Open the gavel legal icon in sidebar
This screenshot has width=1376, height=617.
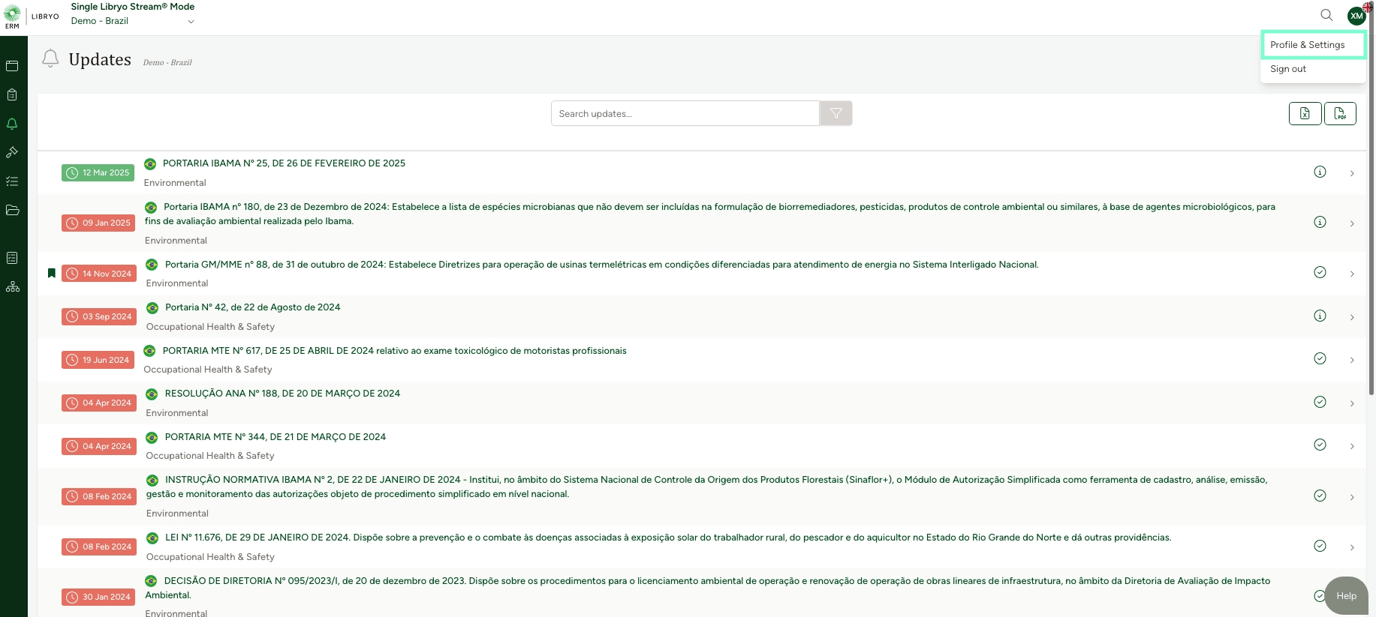click(x=12, y=152)
